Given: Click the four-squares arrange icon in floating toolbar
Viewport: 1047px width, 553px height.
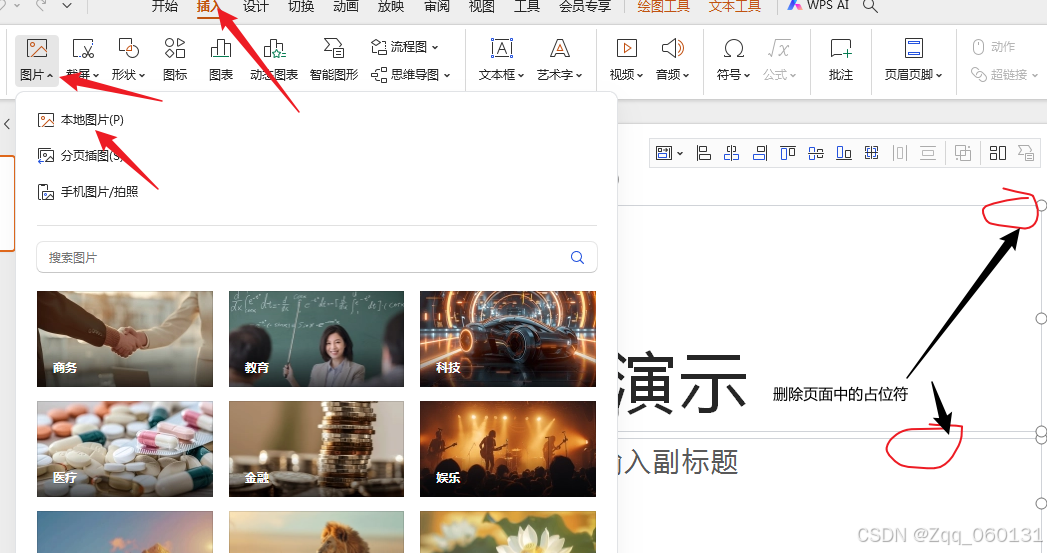Looking at the screenshot, I should pos(998,153).
